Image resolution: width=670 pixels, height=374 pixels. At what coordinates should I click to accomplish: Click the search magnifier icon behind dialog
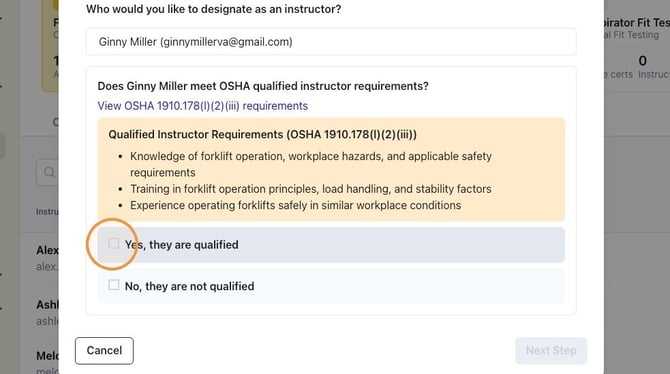50,172
